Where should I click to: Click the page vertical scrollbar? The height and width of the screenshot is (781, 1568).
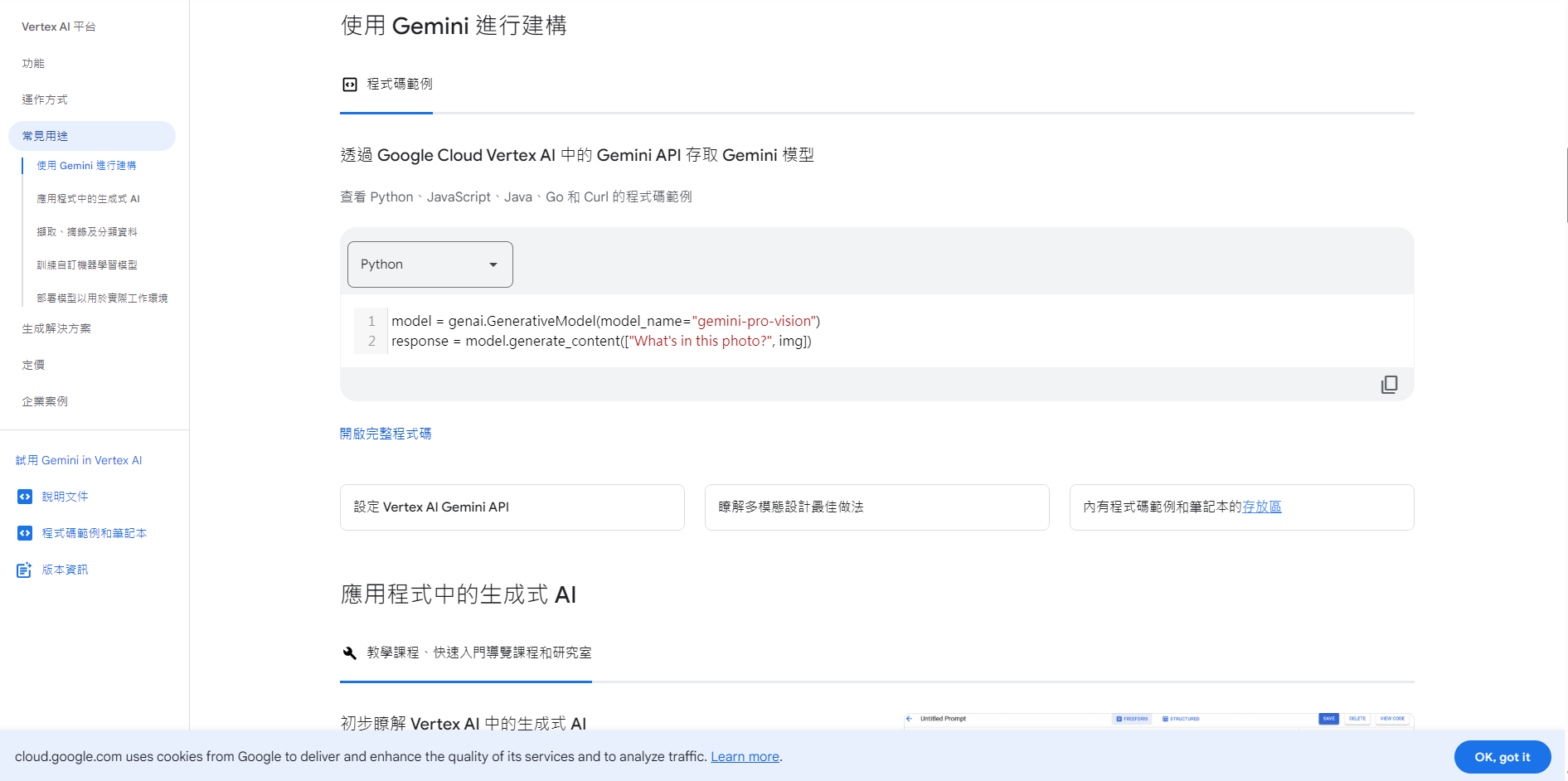click(x=1566, y=185)
